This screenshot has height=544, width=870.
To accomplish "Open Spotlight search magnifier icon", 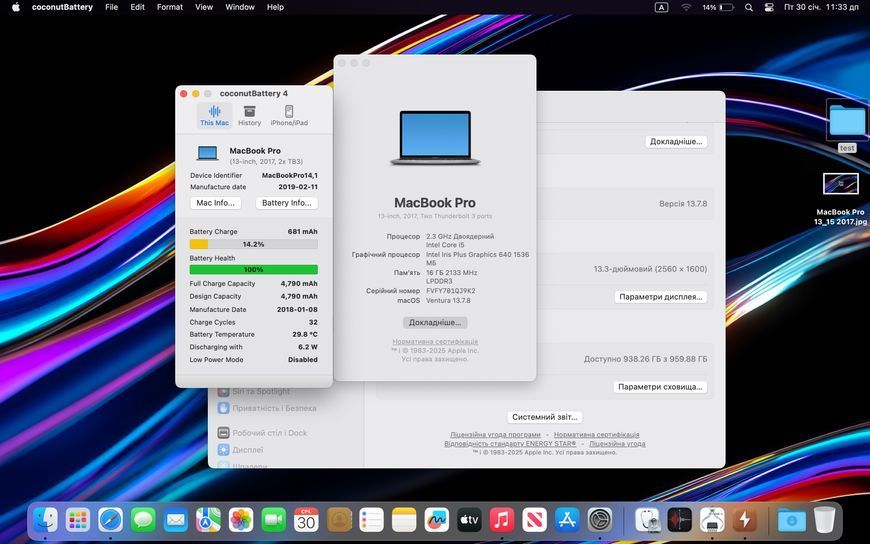I will point(749,7).
